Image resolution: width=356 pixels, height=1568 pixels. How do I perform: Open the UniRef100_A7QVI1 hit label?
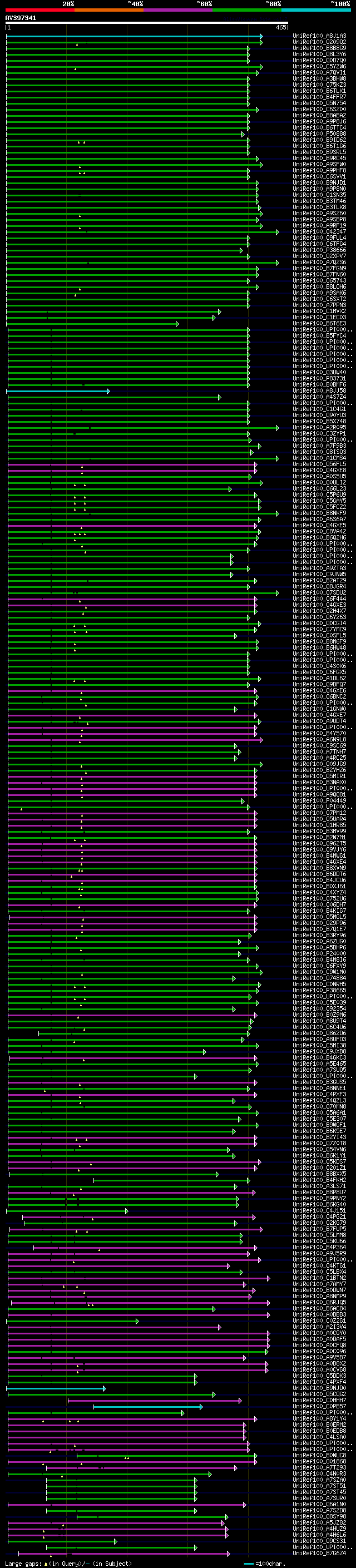point(319,72)
